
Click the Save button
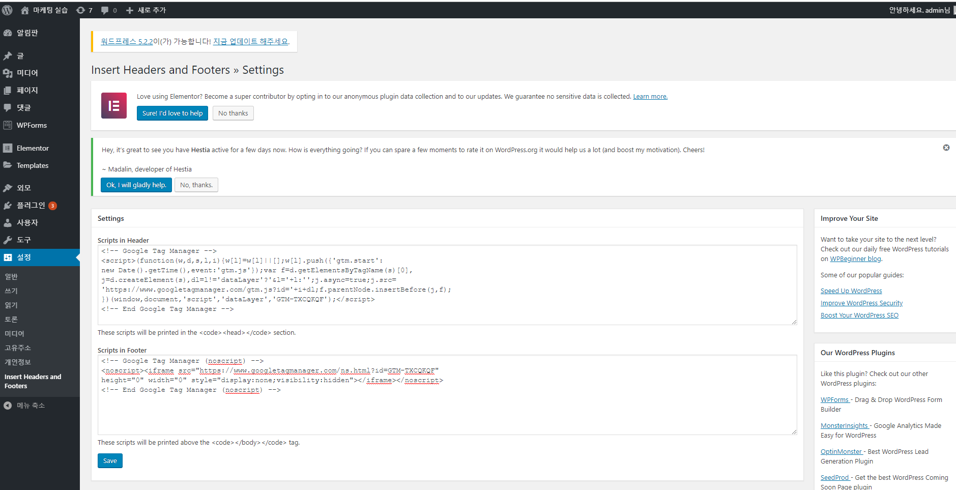[x=110, y=461]
